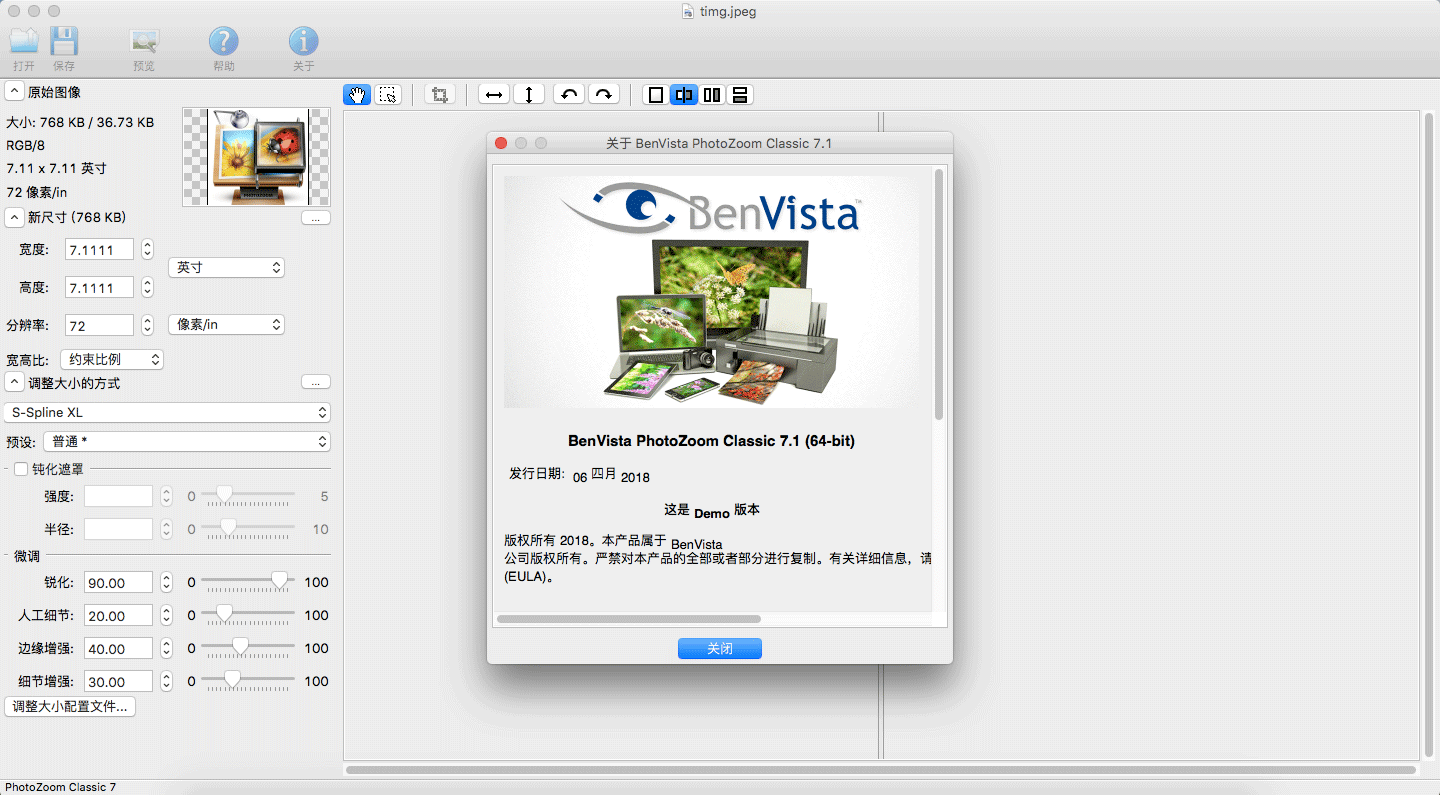Click the main preview horizontal scrollbar

coord(881,771)
